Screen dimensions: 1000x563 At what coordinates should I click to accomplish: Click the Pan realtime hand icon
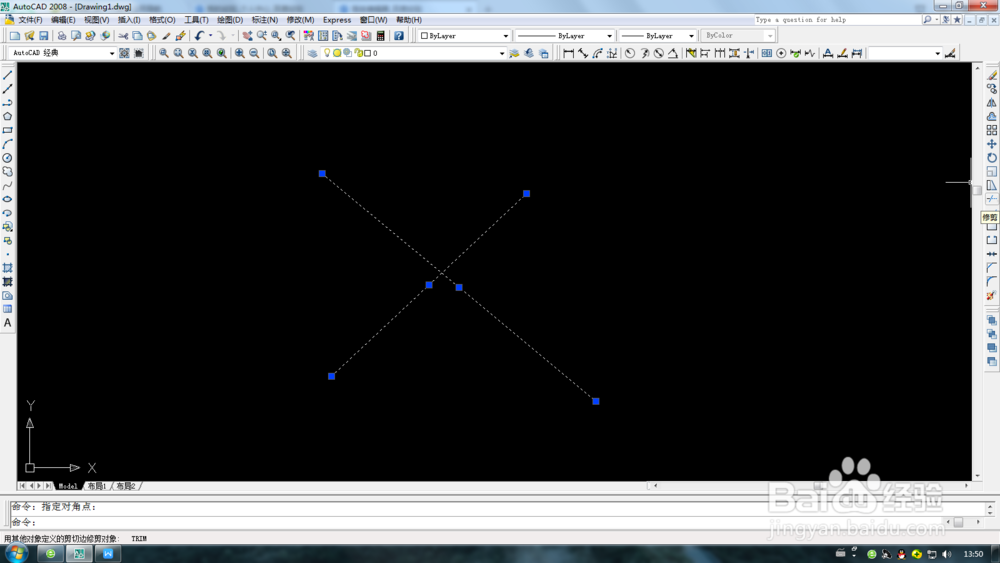tap(247, 36)
